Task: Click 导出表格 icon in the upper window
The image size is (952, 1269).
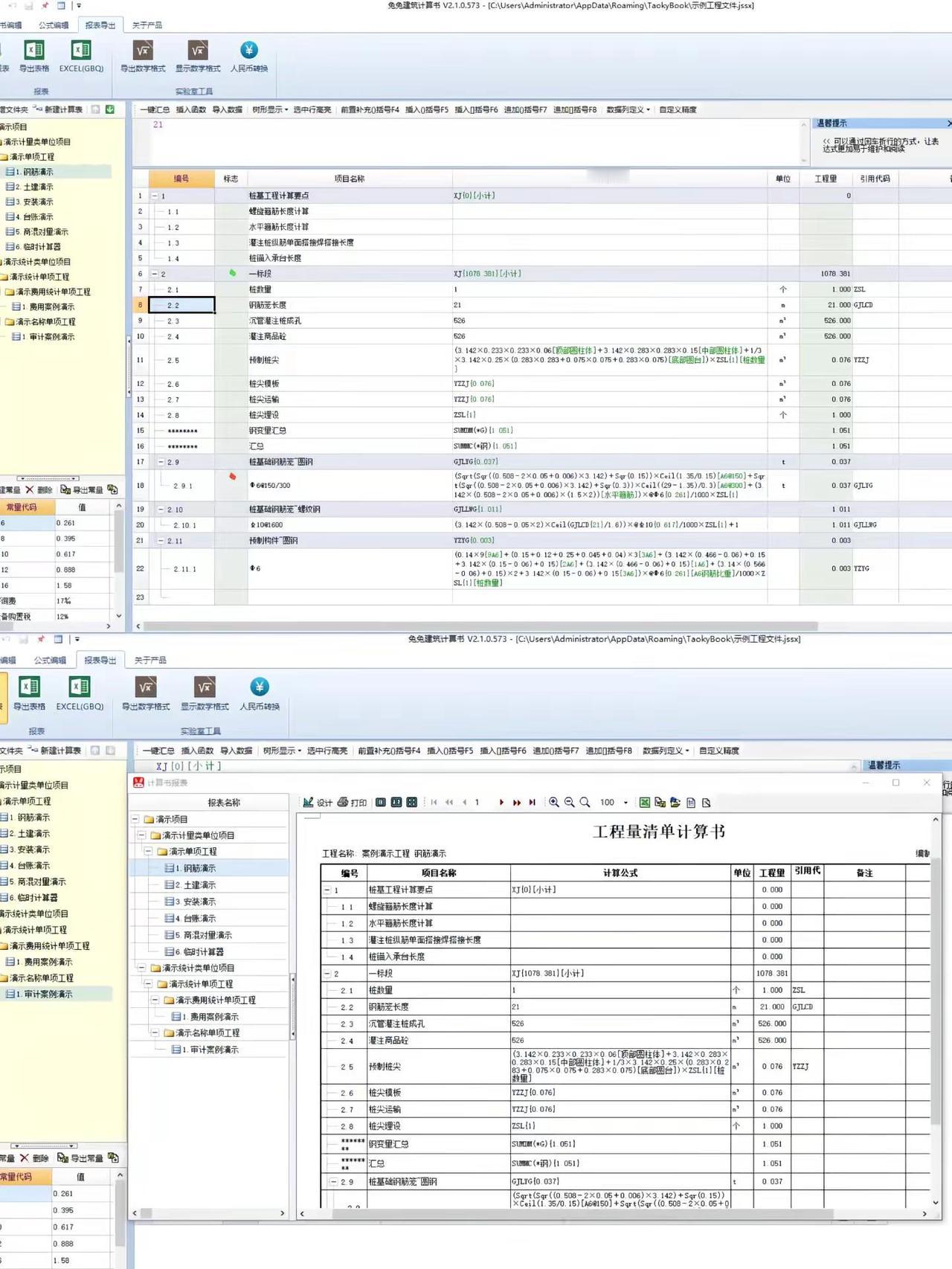Action: point(34,51)
